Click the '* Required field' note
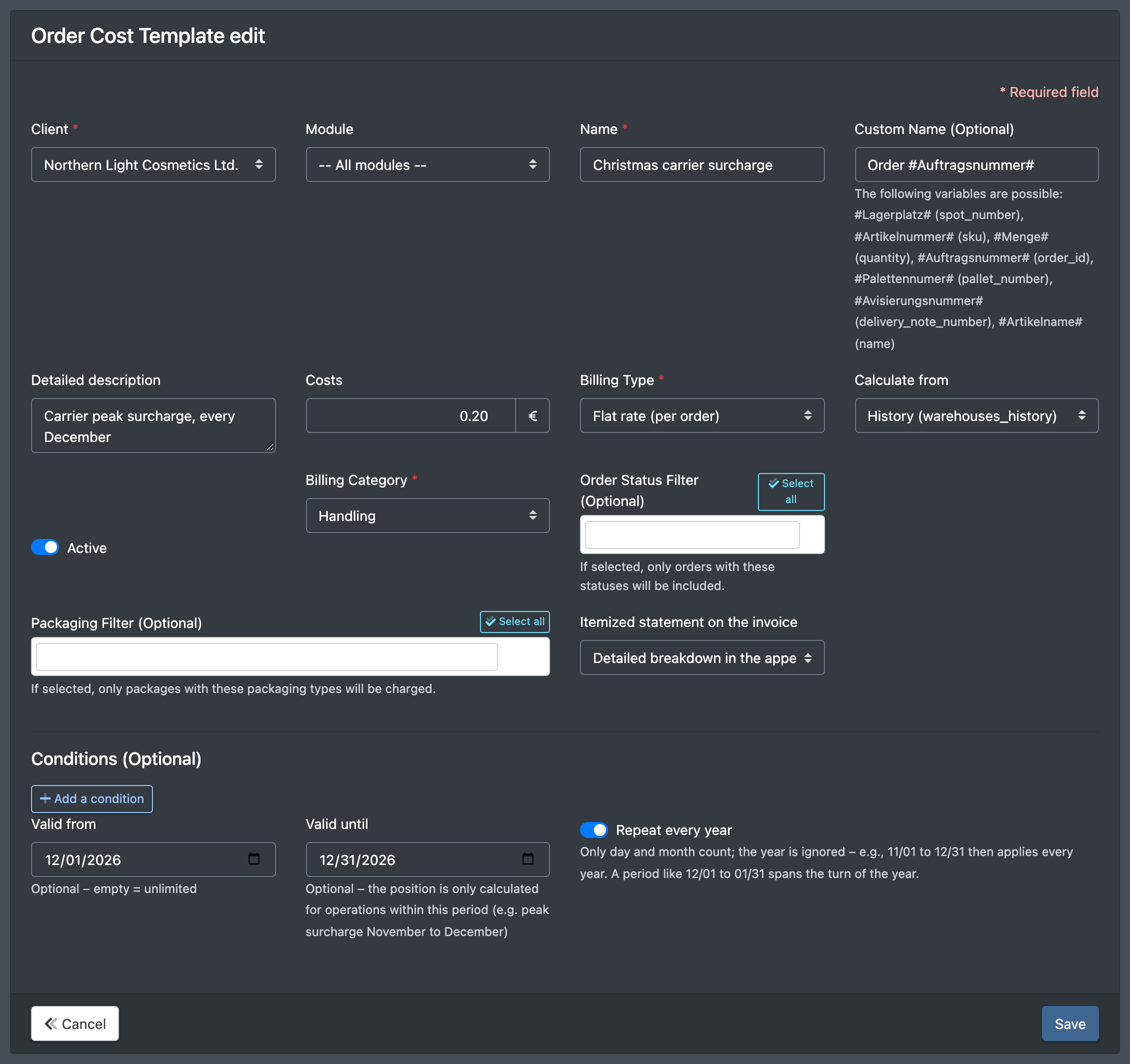 pyautogui.click(x=1048, y=92)
